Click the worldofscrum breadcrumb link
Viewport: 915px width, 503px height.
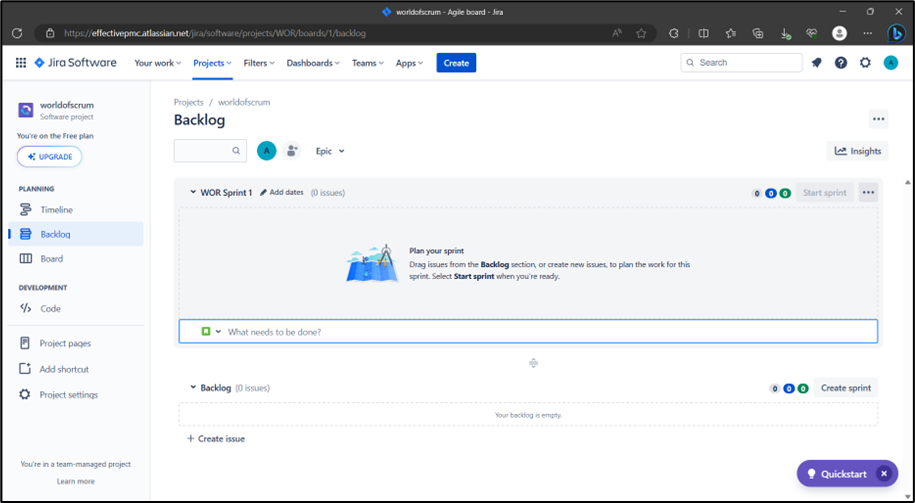tap(244, 102)
